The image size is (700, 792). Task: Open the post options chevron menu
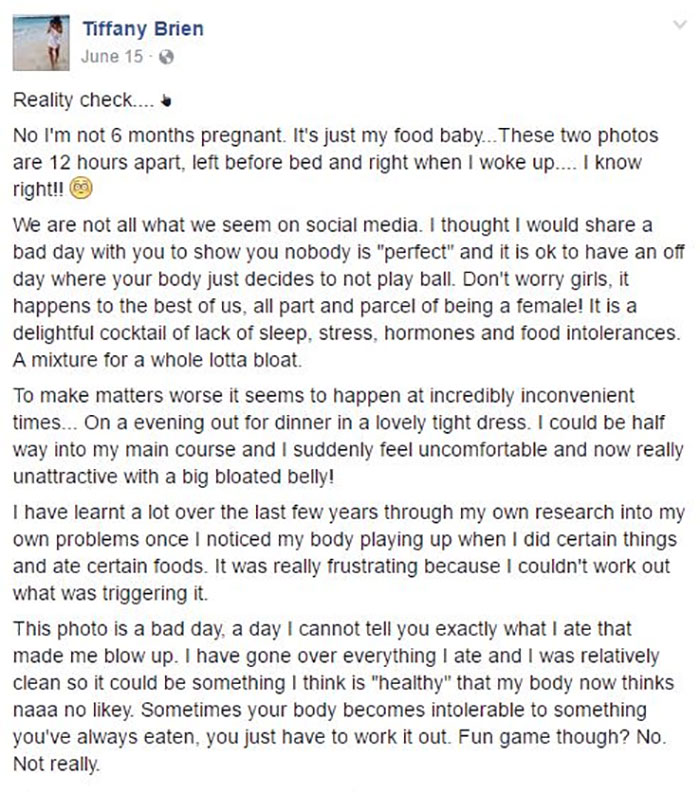(x=680, y=24)
